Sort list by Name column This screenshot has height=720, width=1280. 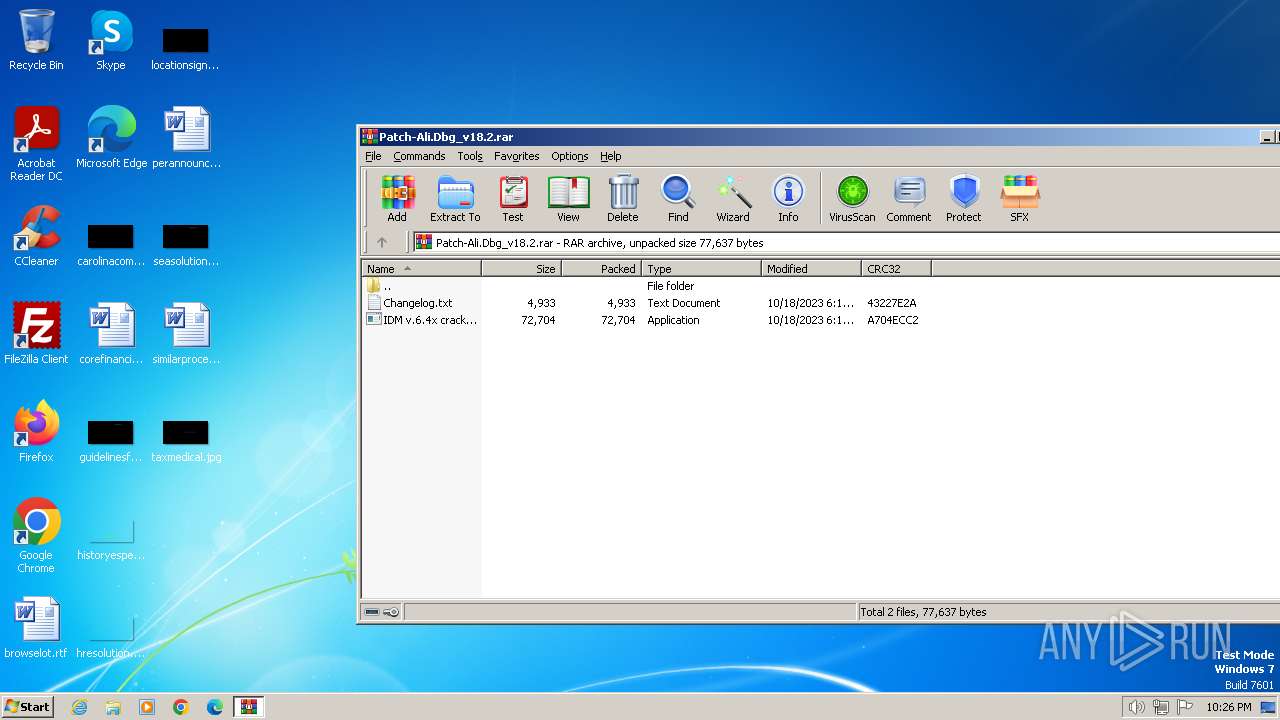pos(421,268)
